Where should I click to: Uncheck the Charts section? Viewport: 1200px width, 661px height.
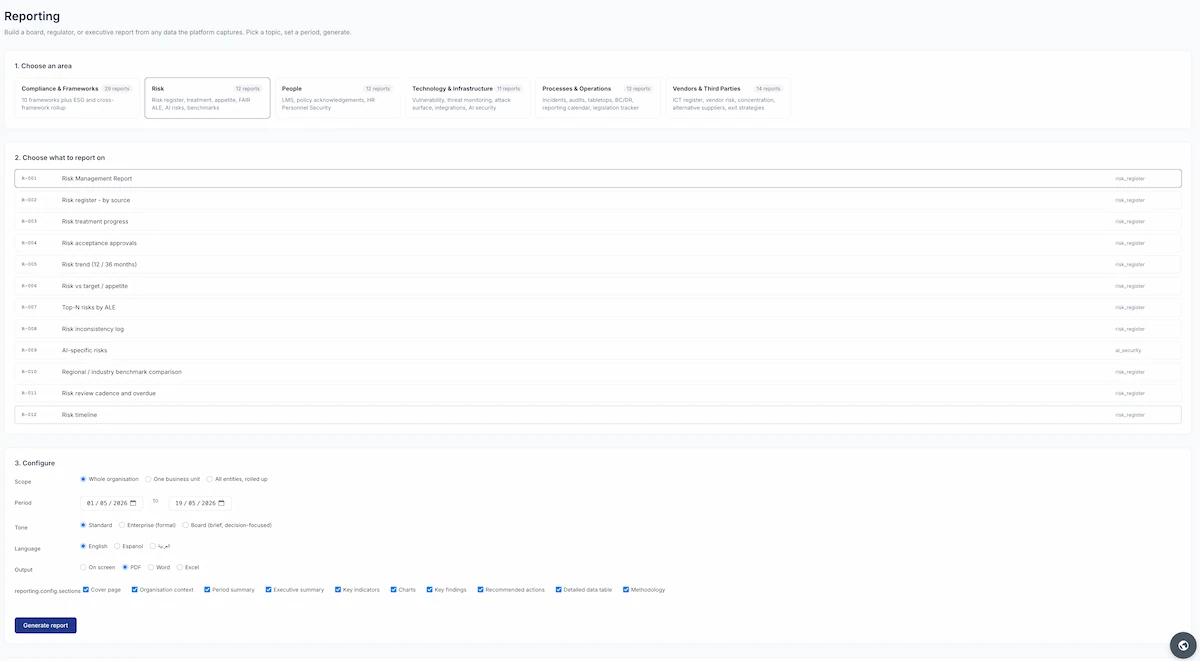(394, 590)
